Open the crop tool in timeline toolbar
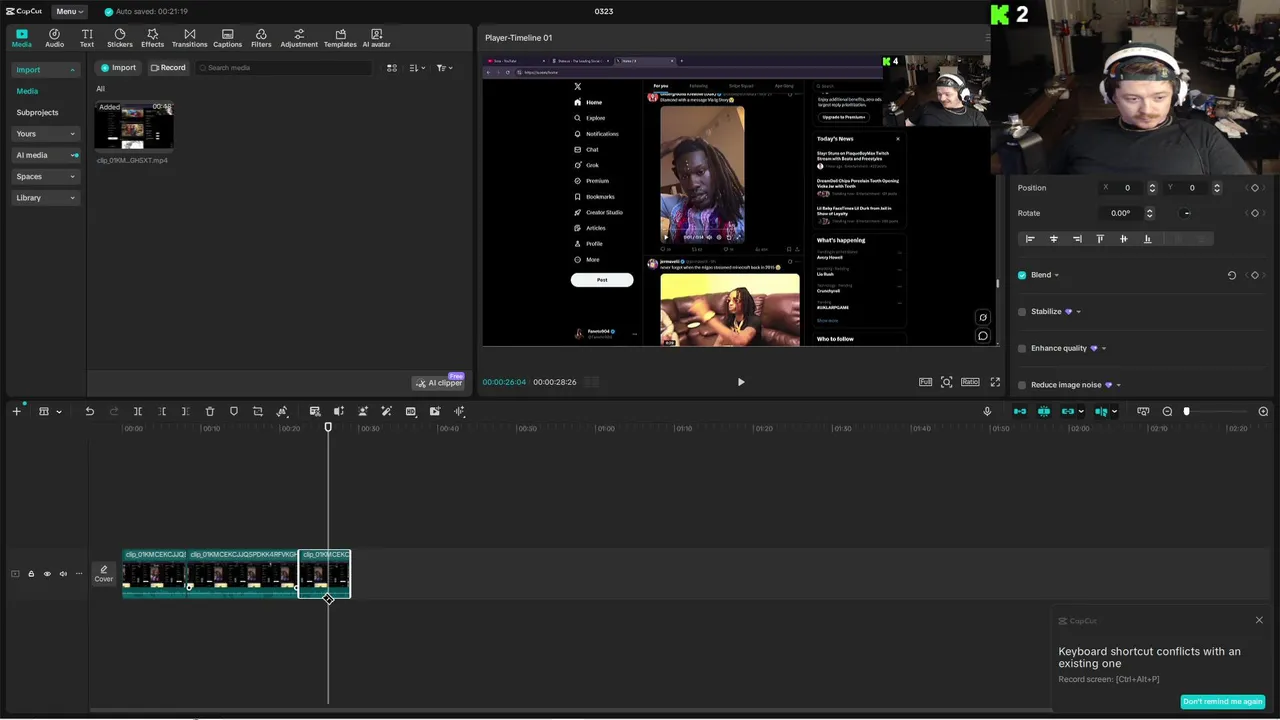Viewport: 1280px width, 720px height. [258, 411]
